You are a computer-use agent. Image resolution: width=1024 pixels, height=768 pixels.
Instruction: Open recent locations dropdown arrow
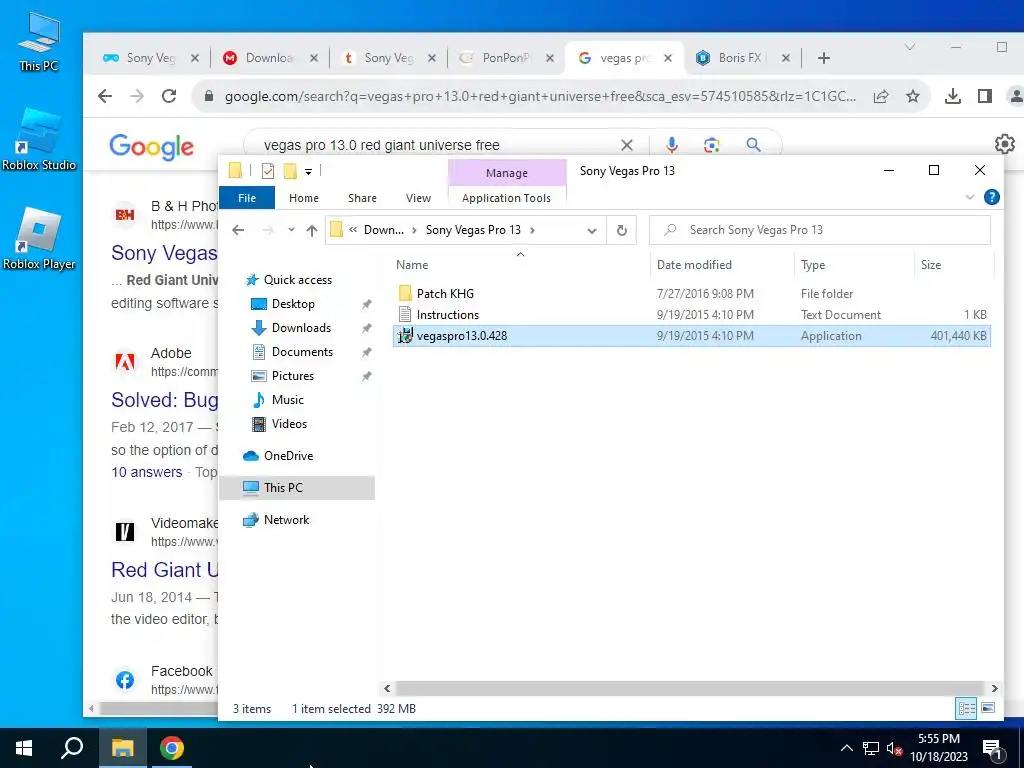pos(291,230)
